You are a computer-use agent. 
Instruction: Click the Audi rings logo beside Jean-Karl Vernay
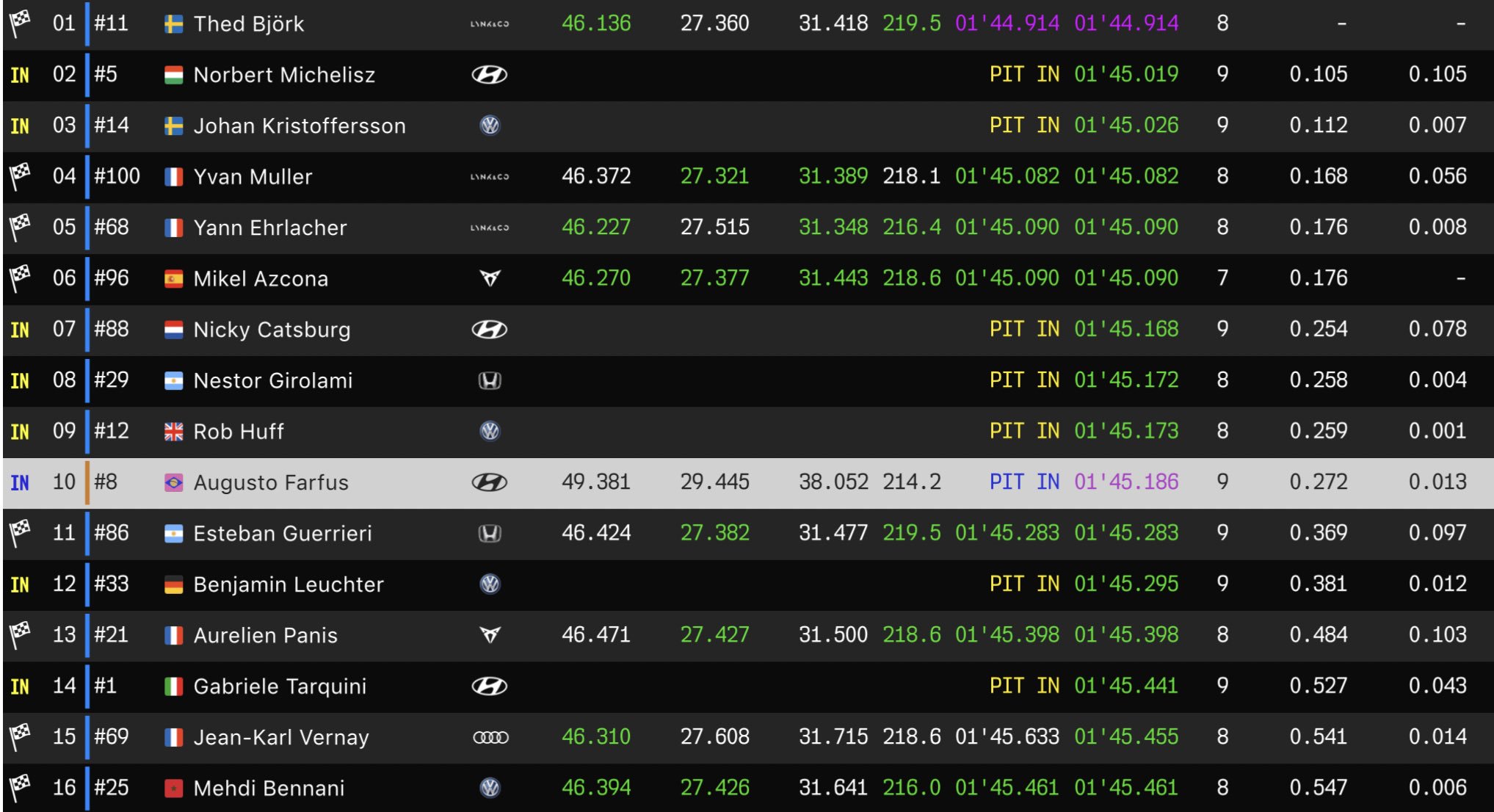point(490,737)
